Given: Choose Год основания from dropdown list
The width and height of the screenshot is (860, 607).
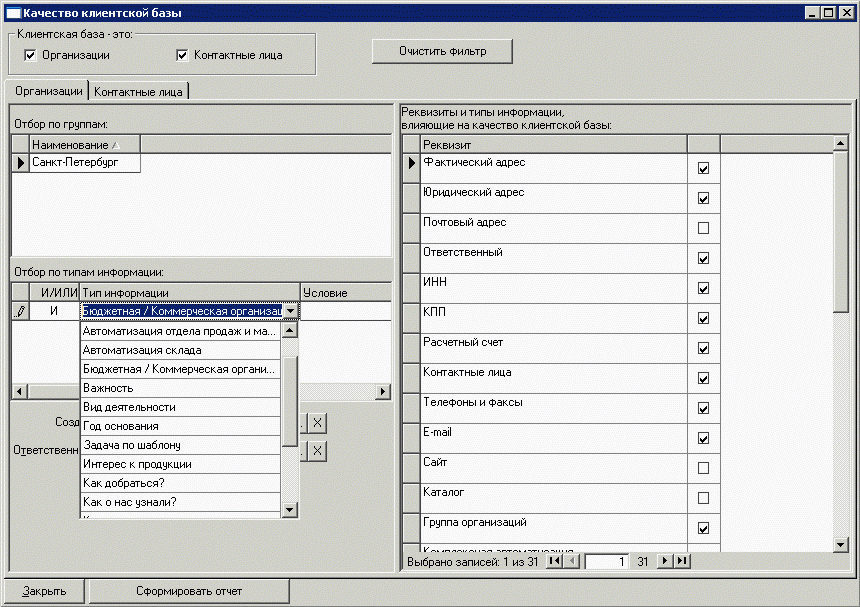Looking at the screenshot, I should click(180, 426).
